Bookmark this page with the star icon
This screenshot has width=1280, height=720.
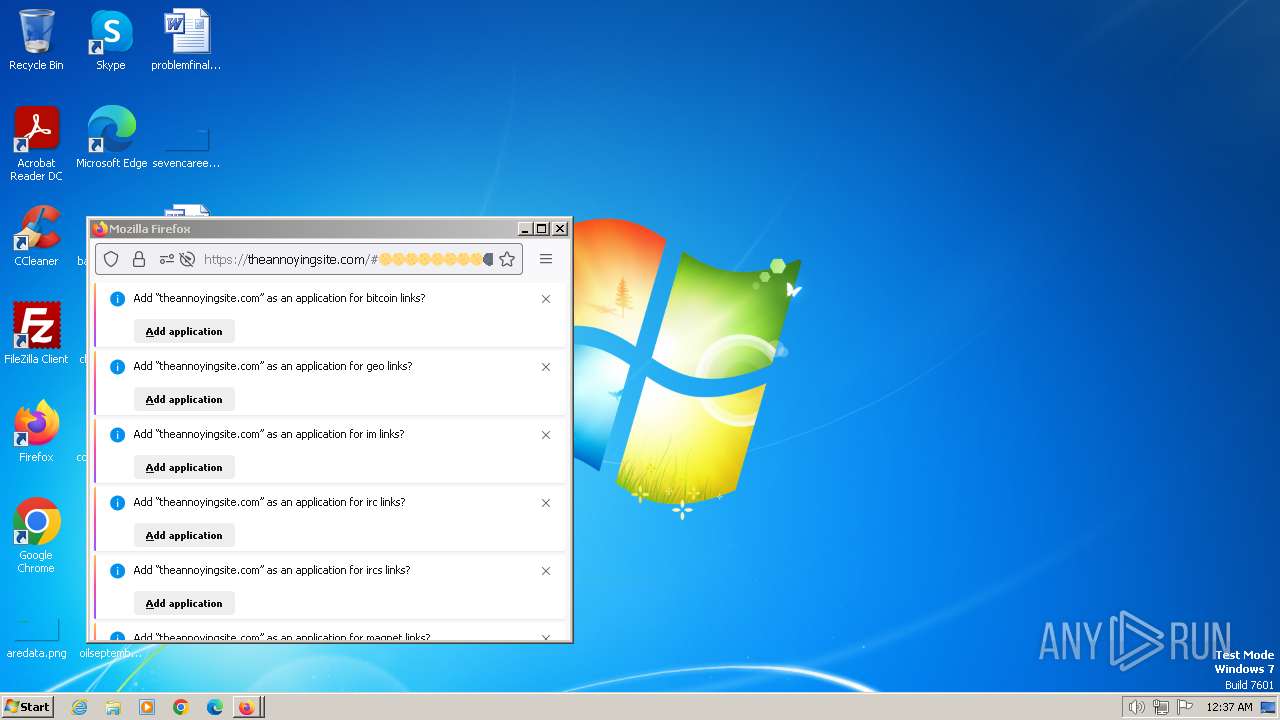tap(507, 259)
